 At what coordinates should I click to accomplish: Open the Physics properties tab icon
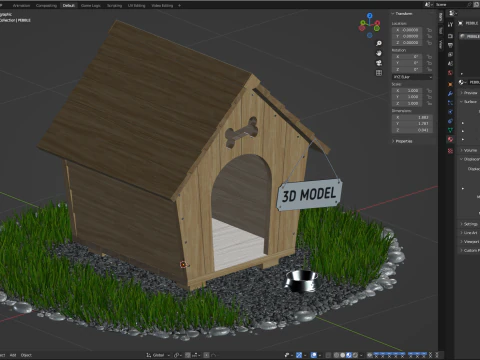[x=450, y=112]
